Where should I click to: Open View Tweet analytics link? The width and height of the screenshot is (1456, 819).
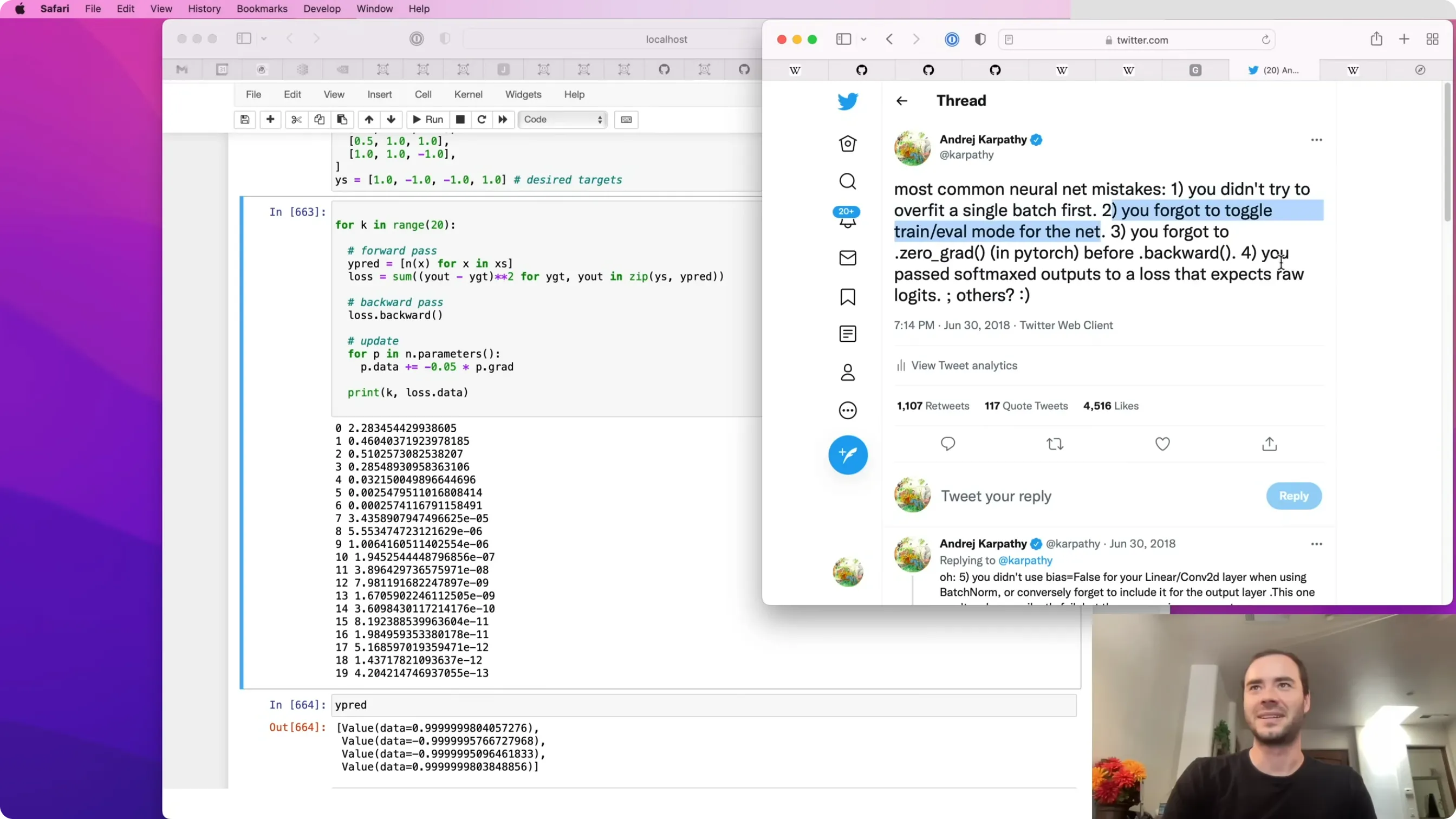click(957, 366)
